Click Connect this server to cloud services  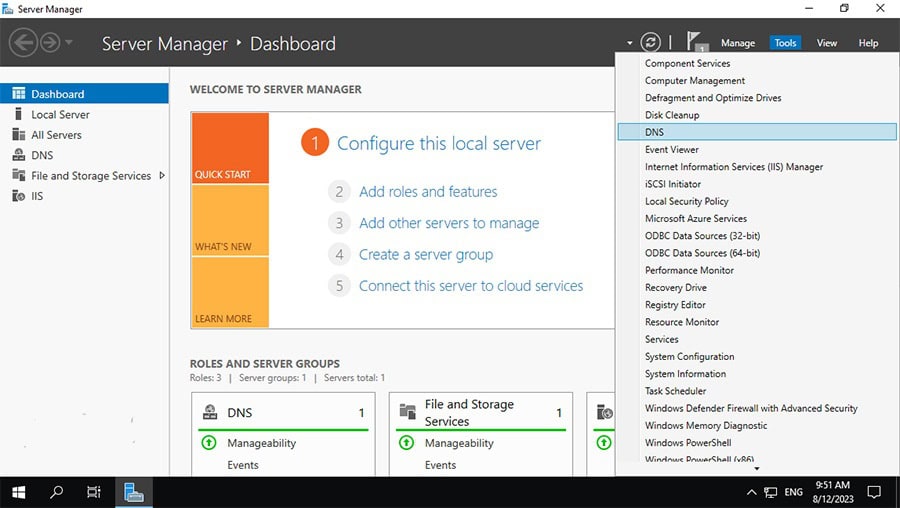[471, 286]
